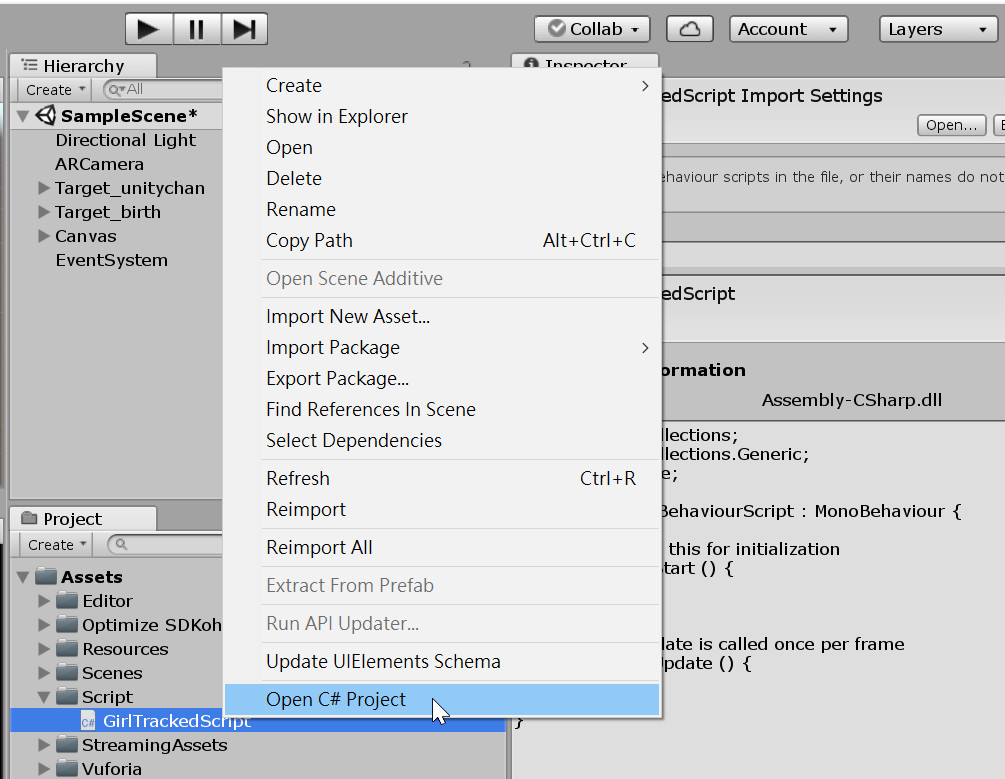Open the Account dropdown

tap(788, 29)
